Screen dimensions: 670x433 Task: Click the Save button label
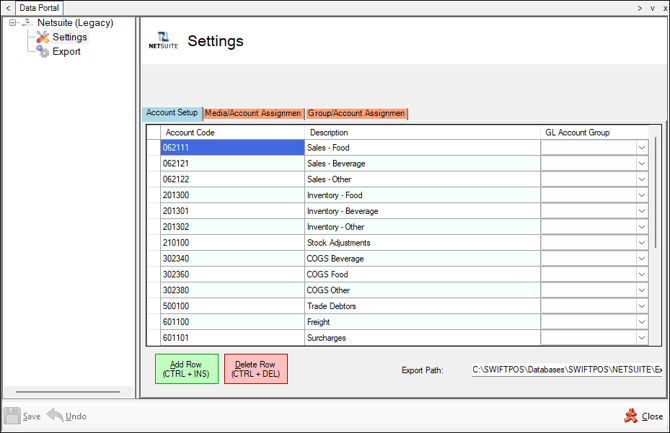pyautogui.click(x=32, y=416)
